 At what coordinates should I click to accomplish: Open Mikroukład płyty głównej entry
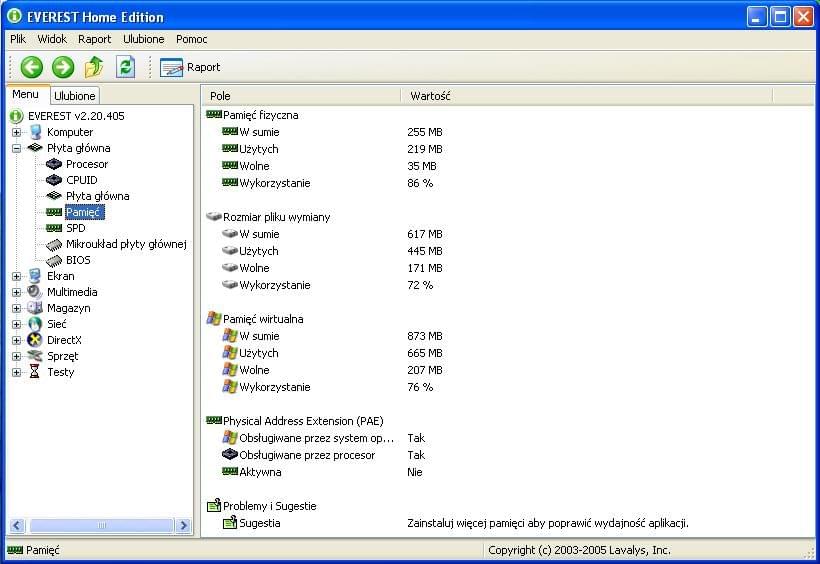tap(126, 244)
